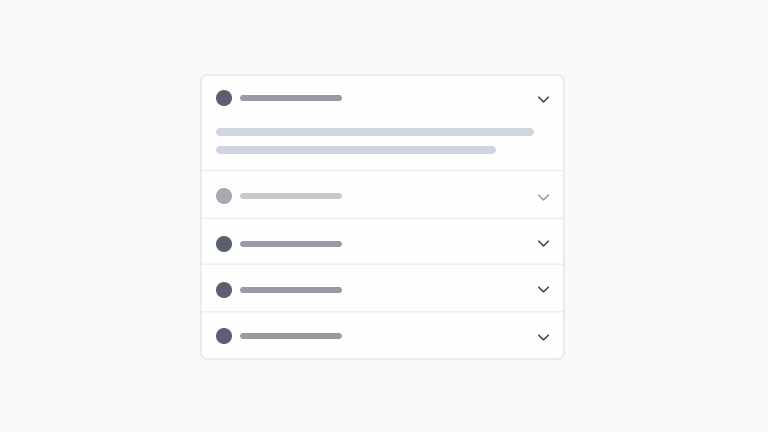Click the circle icon in the third accordion row
Viewport: 768px width, 432px height.
tap(224, 244)
